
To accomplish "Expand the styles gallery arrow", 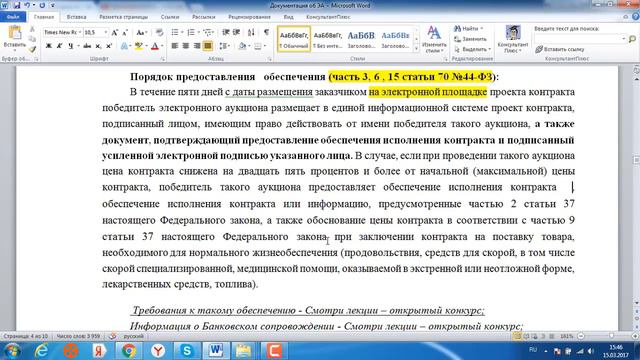I will [416, 49].
